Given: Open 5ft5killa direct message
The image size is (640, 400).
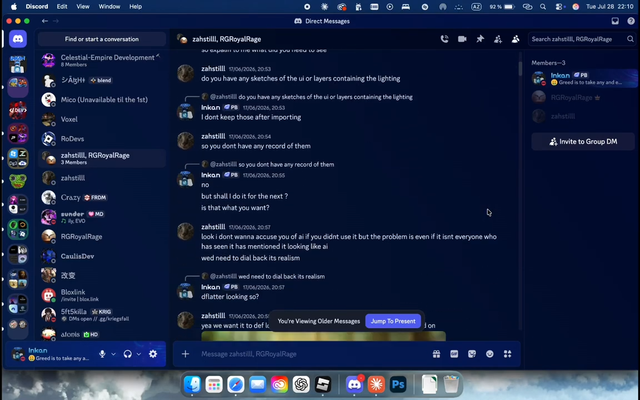Looking at the screenshot, I should [x=102, y=315].
